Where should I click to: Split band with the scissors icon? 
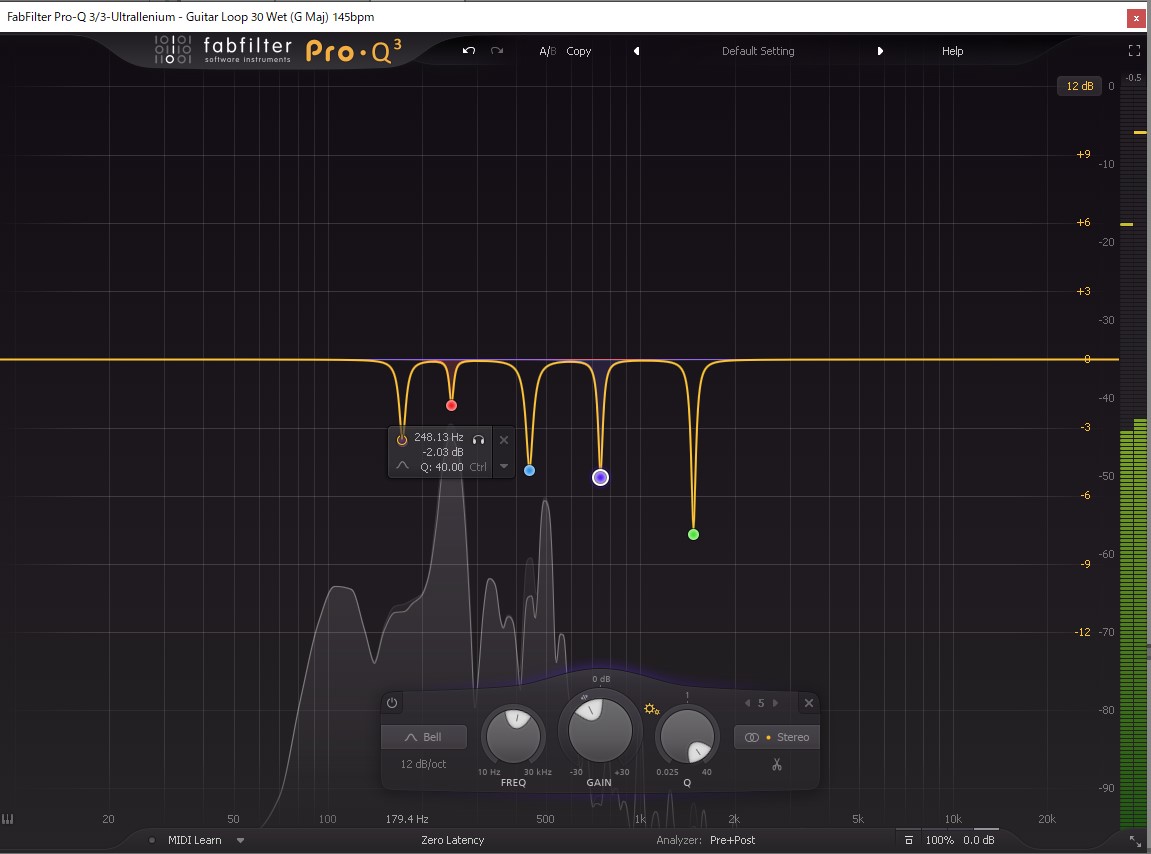click(x=777, y=764)
